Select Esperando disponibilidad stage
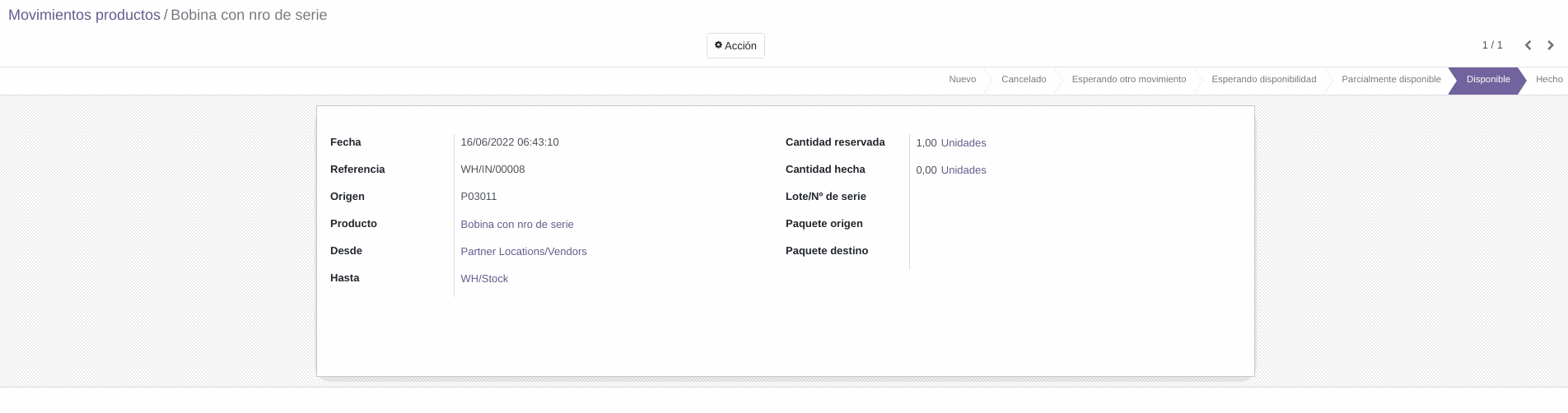The width and height of the screenshot is (1568, 413). 1263,80
